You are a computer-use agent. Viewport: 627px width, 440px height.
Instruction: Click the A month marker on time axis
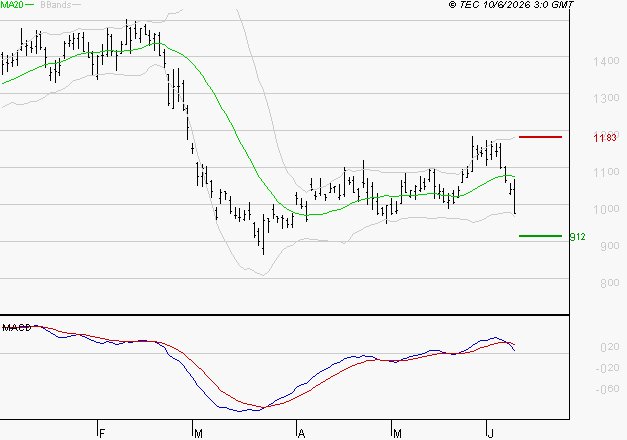301,433
